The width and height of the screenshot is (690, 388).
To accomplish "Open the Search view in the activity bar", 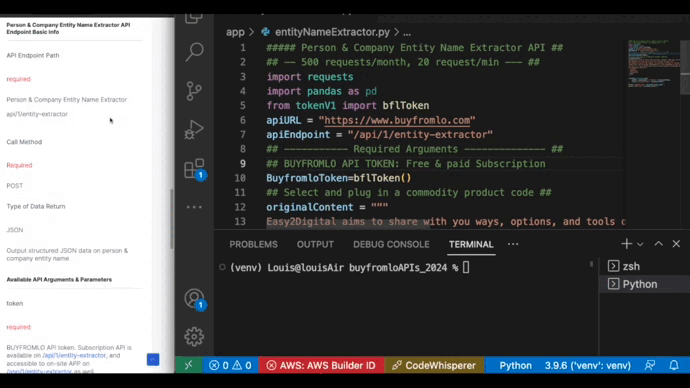I will pos(194,52).
